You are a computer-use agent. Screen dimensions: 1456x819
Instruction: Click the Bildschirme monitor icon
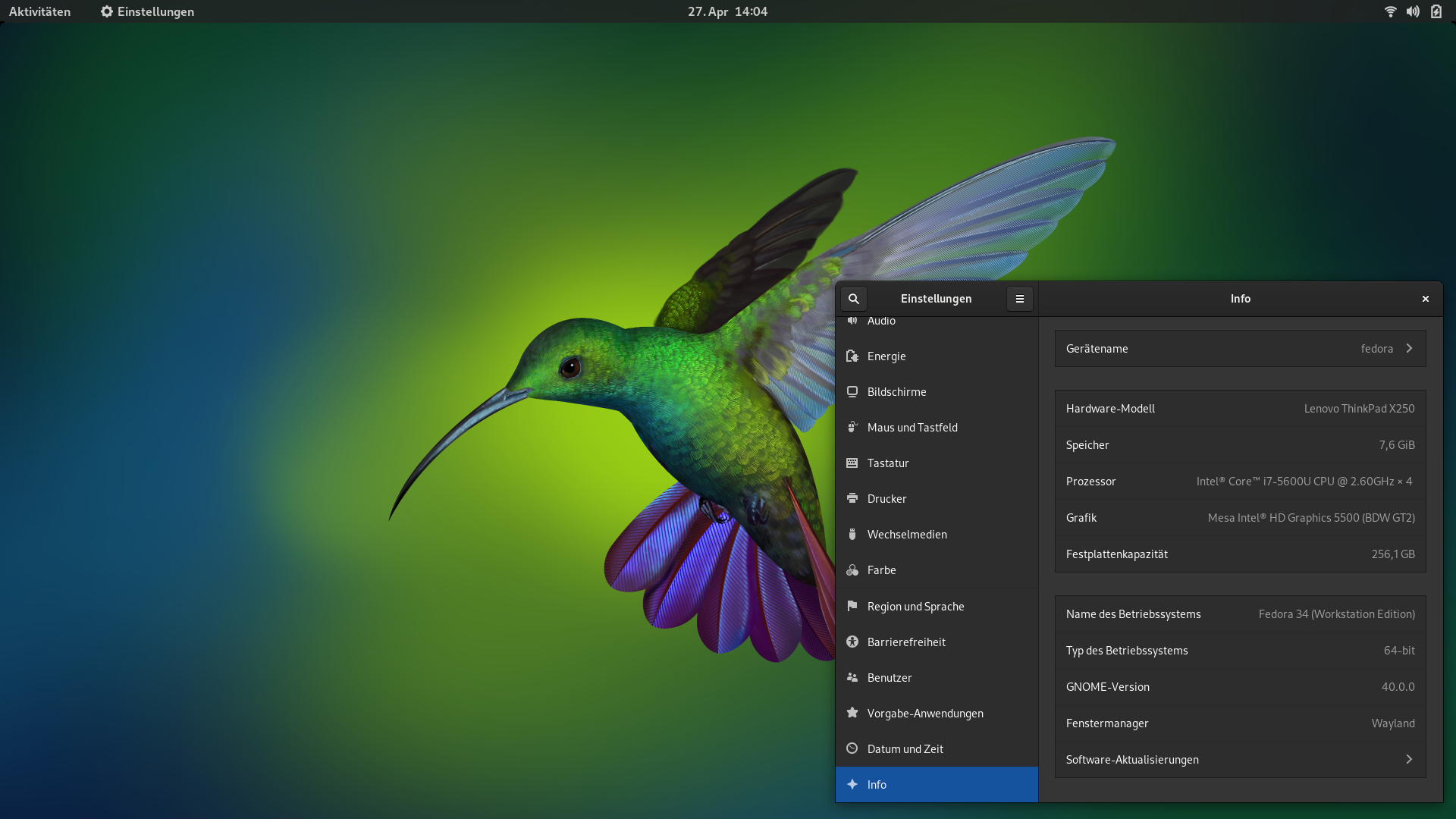[x=852, y=392]
